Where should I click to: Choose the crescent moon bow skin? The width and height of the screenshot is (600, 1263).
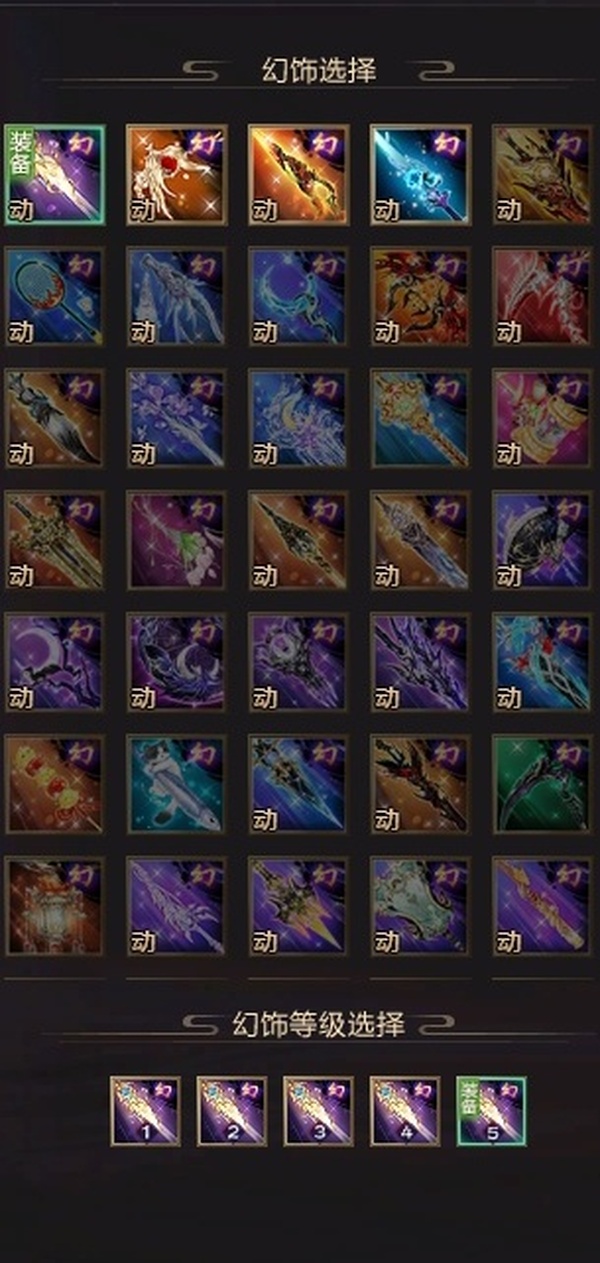pyautogui.click(x=299, y=296)
